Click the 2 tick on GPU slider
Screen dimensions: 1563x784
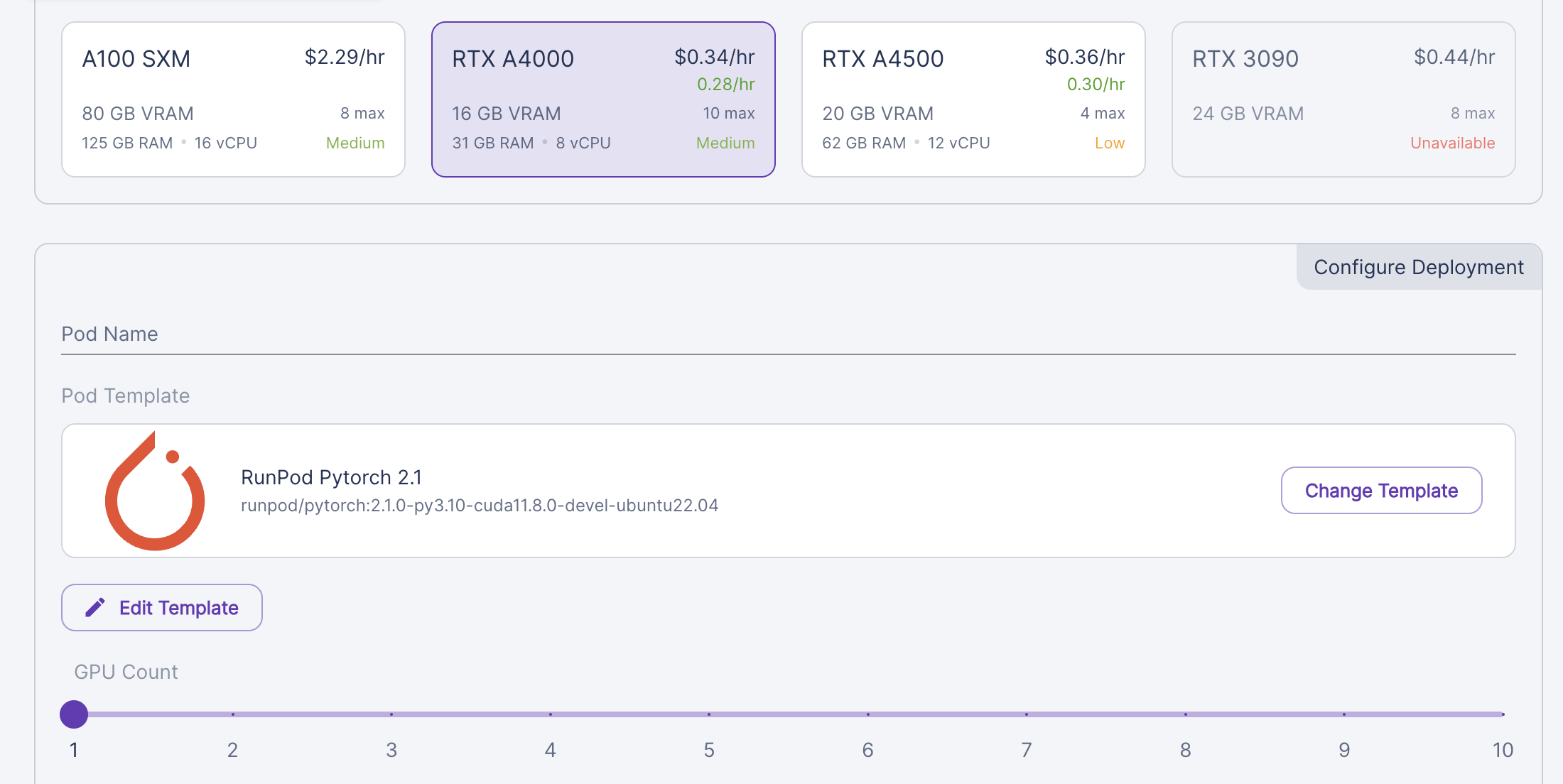point(233,714)
